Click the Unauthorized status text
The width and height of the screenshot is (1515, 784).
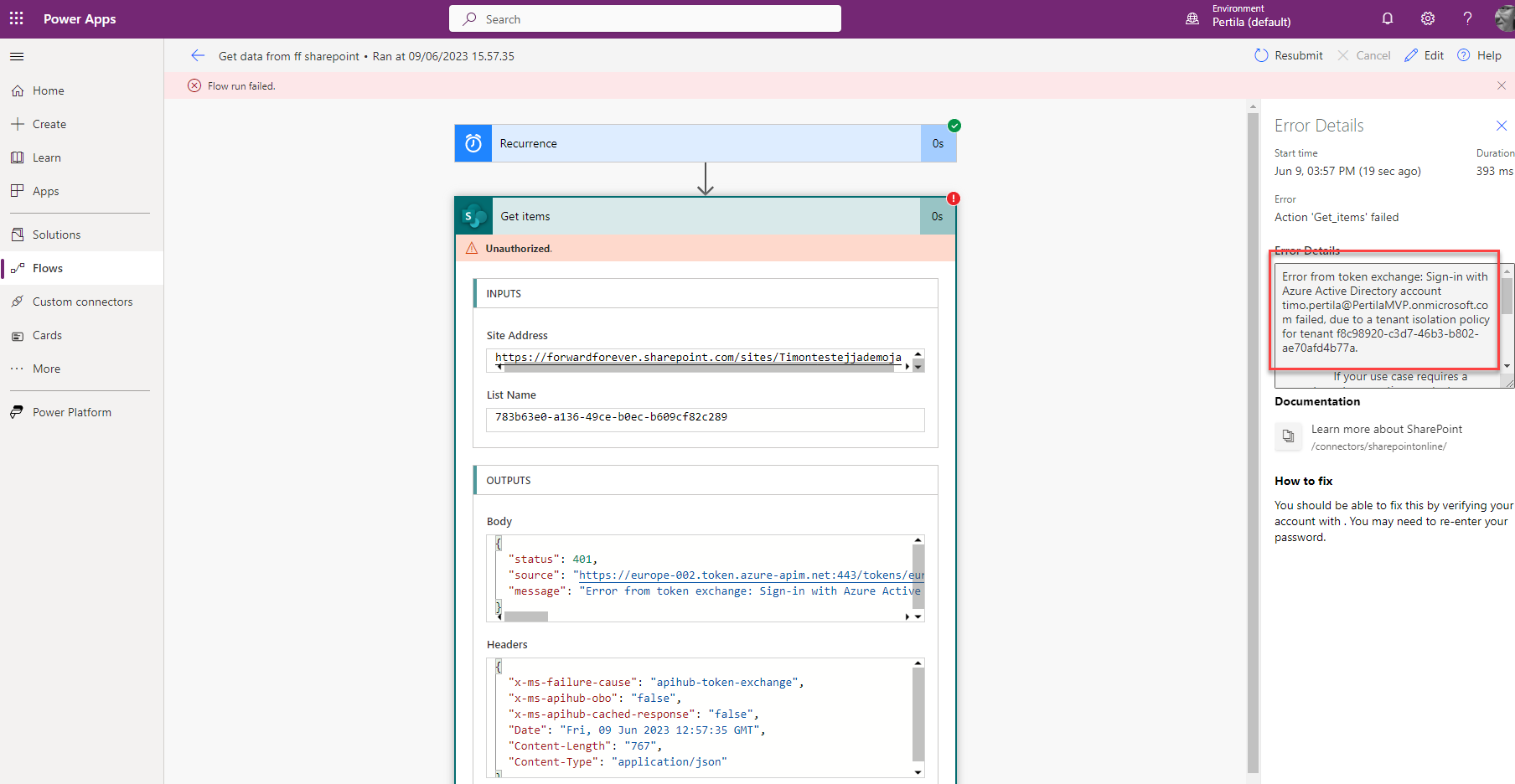[519, 249]
